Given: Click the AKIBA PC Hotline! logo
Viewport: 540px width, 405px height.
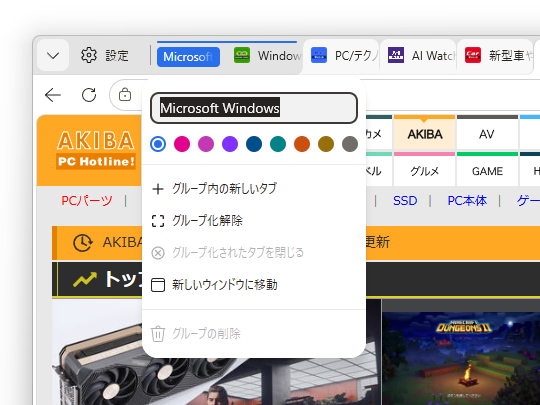Looking at the screenshot, I should [x=96, y=149].
